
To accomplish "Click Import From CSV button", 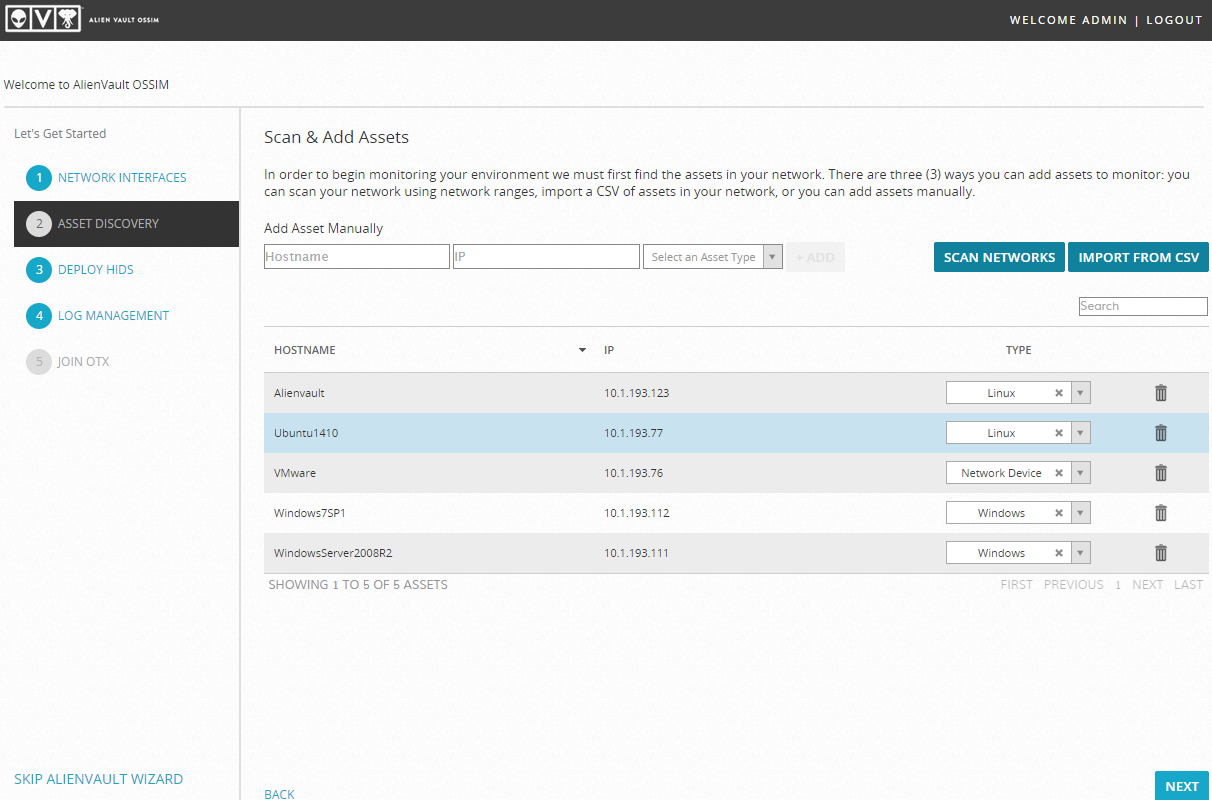I will [x=1138, y=257].
